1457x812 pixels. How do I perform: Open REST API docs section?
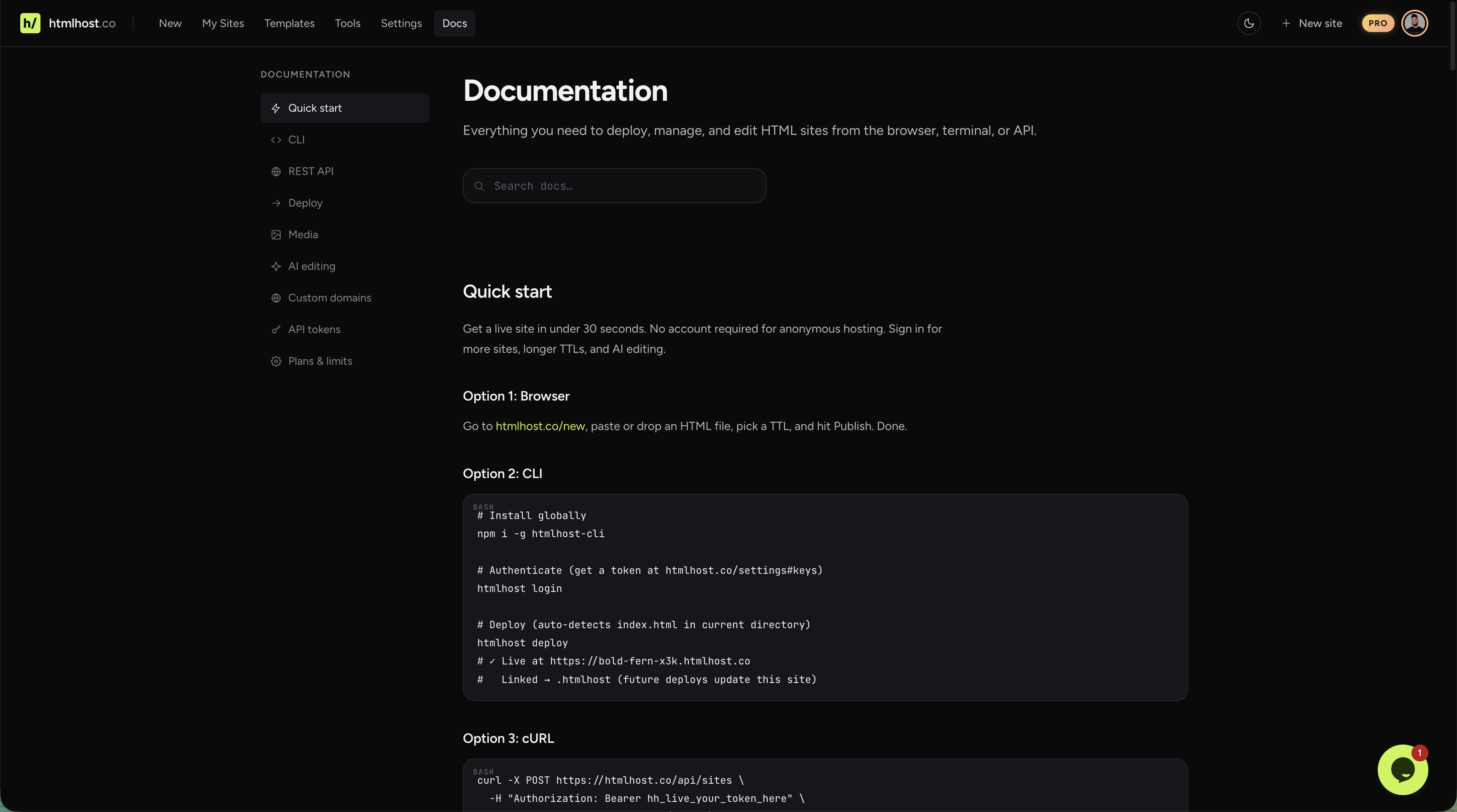(x=344, y=171)
